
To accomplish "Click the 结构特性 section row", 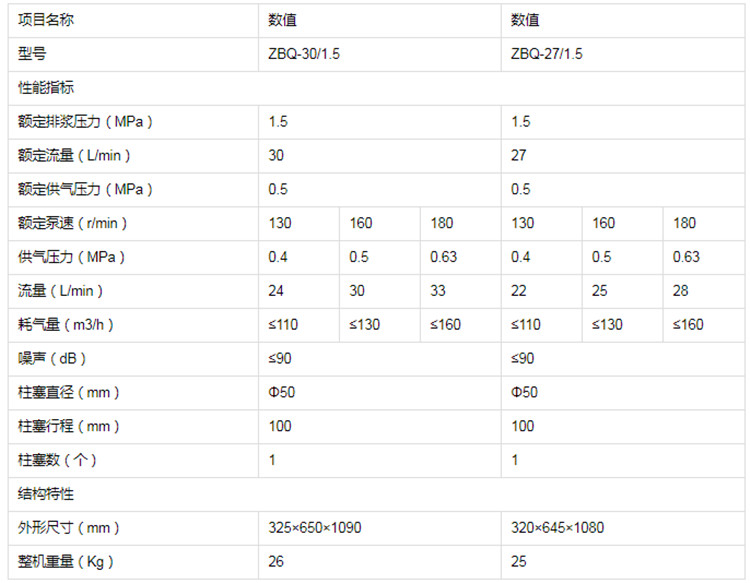I will pos(45,494).
